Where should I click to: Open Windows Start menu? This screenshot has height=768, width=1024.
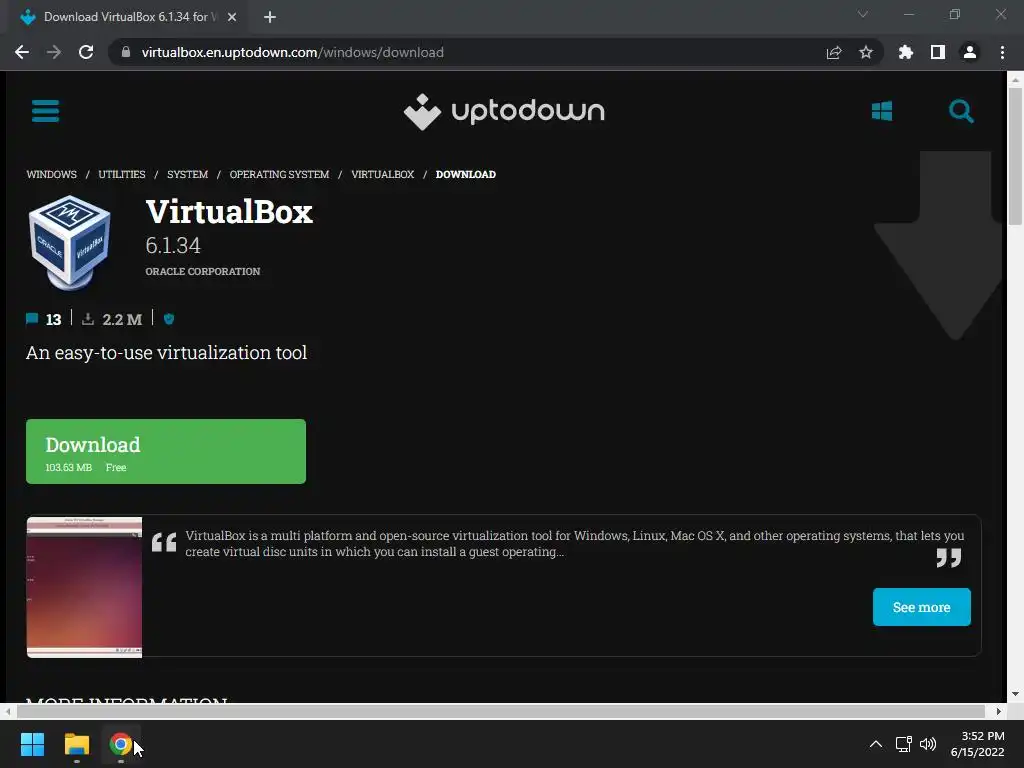click(32, 744)
